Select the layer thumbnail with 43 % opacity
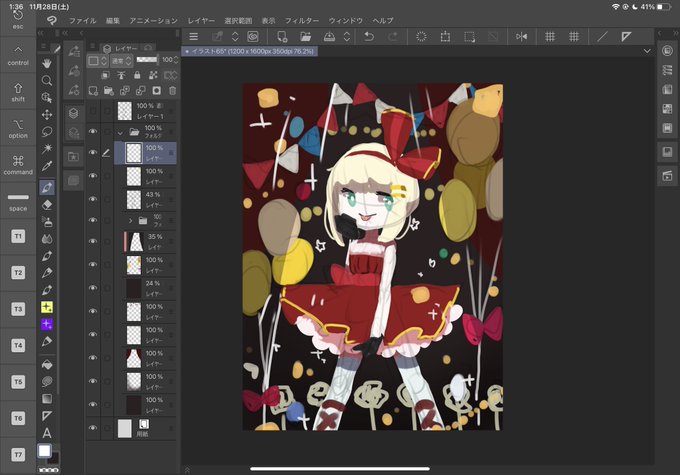The height and width of the screenshot is (475, 680). point(134,200)
